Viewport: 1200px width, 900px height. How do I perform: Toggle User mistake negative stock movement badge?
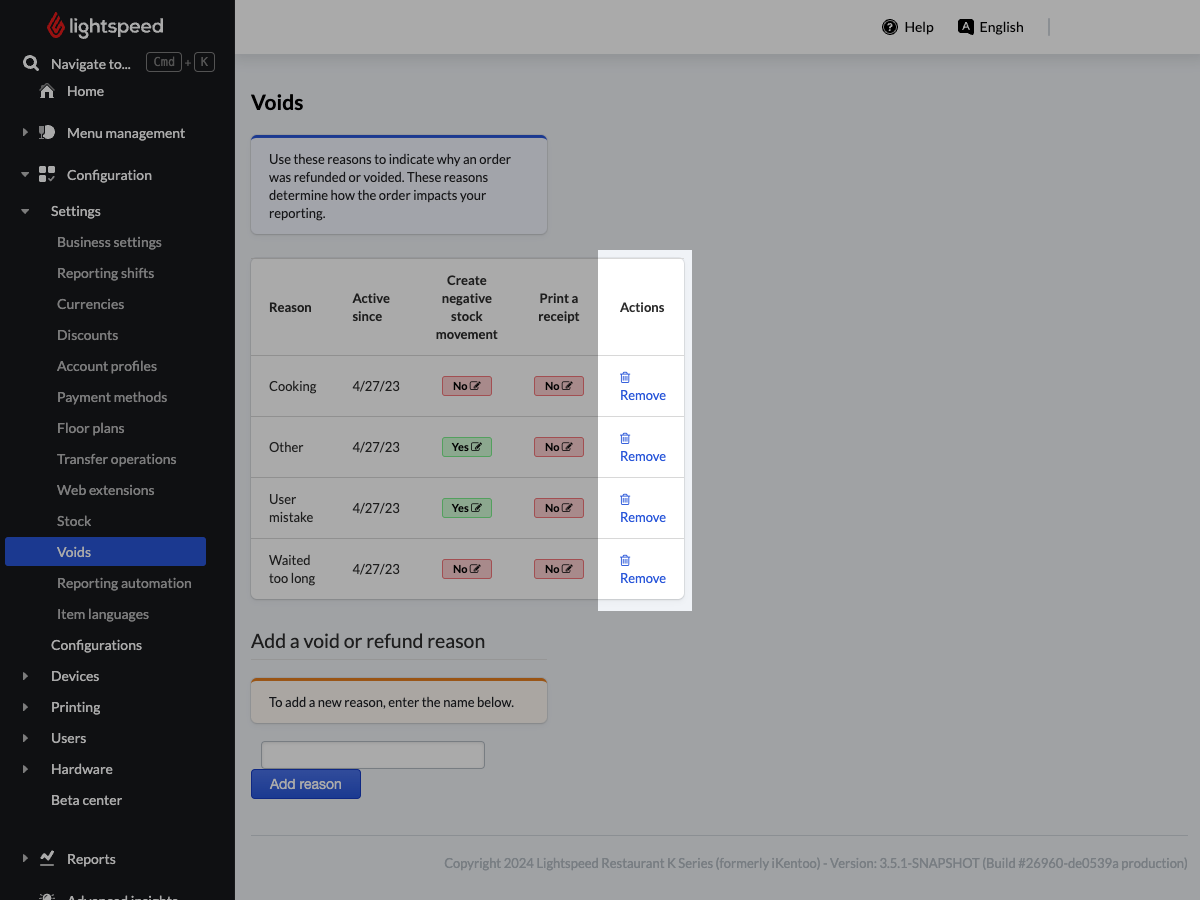click(466, 508)
